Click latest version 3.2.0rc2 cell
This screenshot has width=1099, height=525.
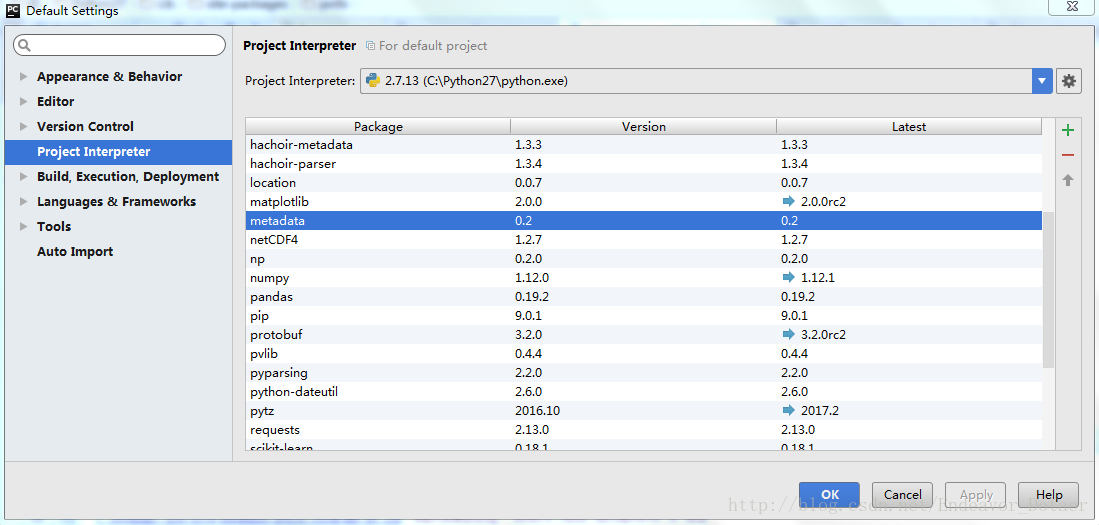(824, 334)
